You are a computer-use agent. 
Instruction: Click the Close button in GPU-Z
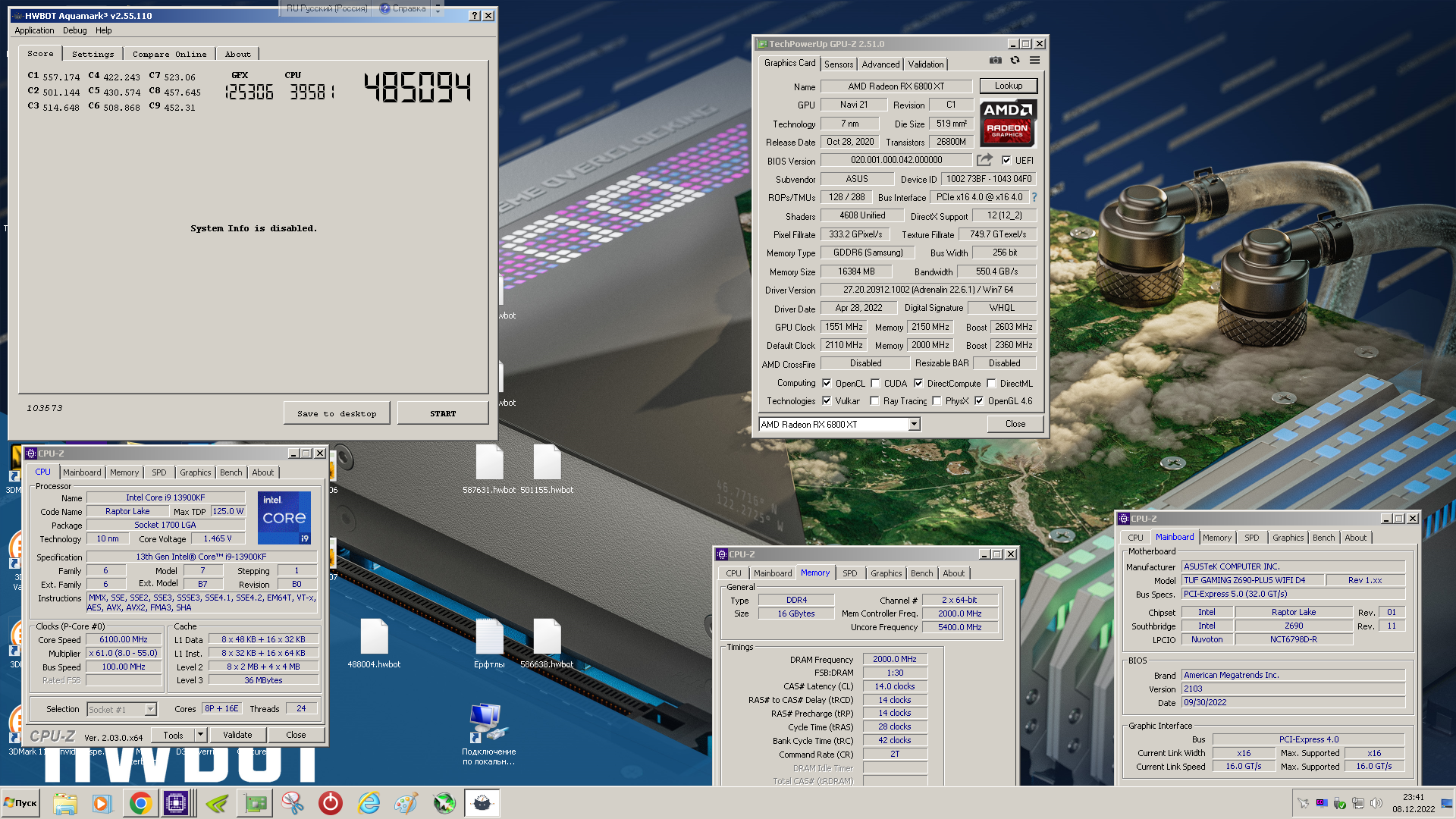1015,424
